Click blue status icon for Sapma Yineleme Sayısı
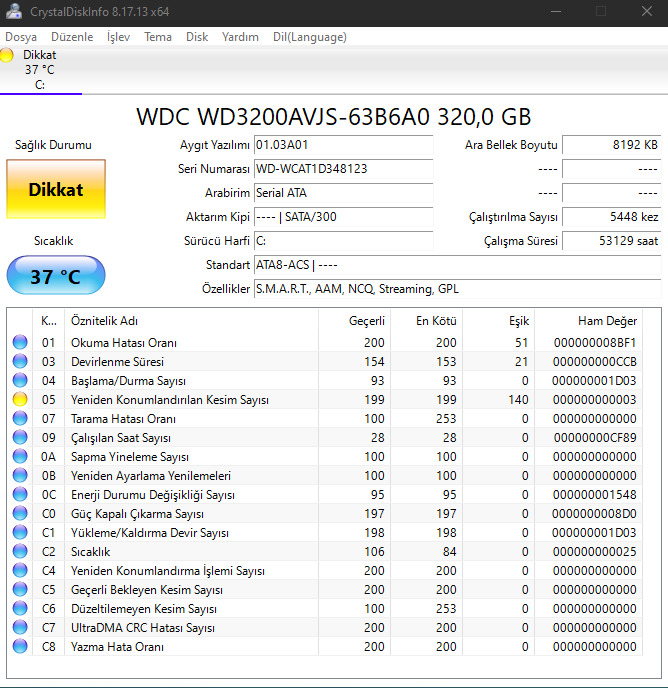This screenshot has width=668, height=688. (x=20, y=456)
